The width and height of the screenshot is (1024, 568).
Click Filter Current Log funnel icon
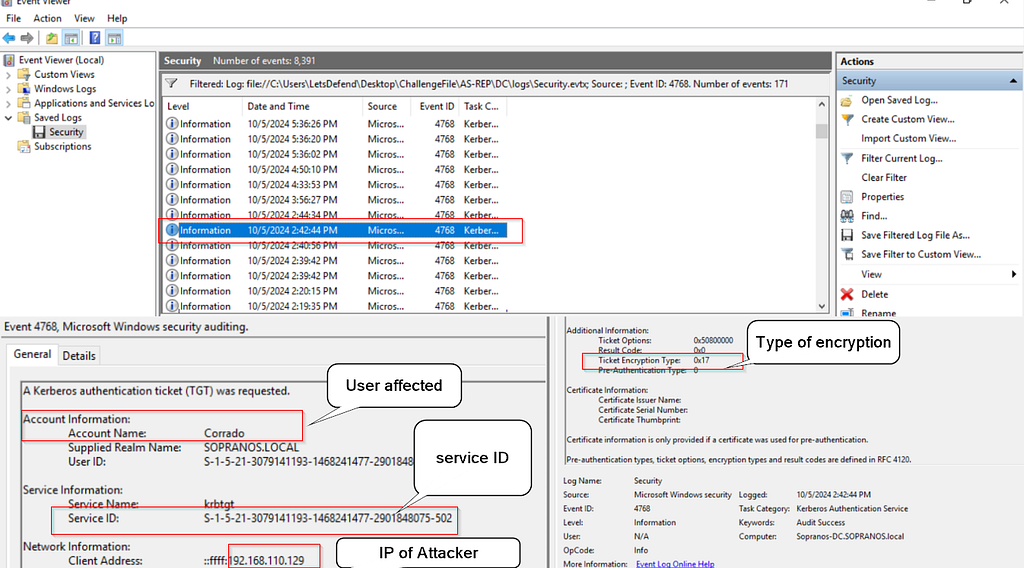pos(847,159)
